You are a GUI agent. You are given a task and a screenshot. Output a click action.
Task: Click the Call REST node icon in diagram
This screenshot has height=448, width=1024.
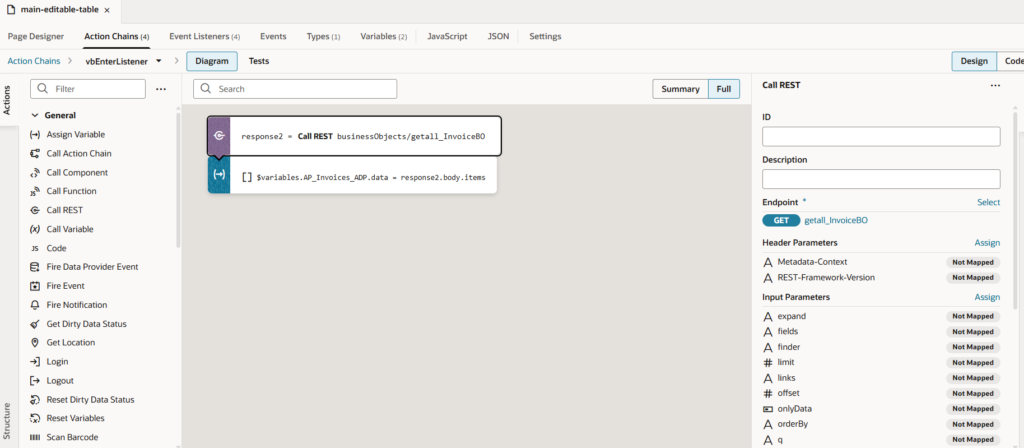(219, 136)
